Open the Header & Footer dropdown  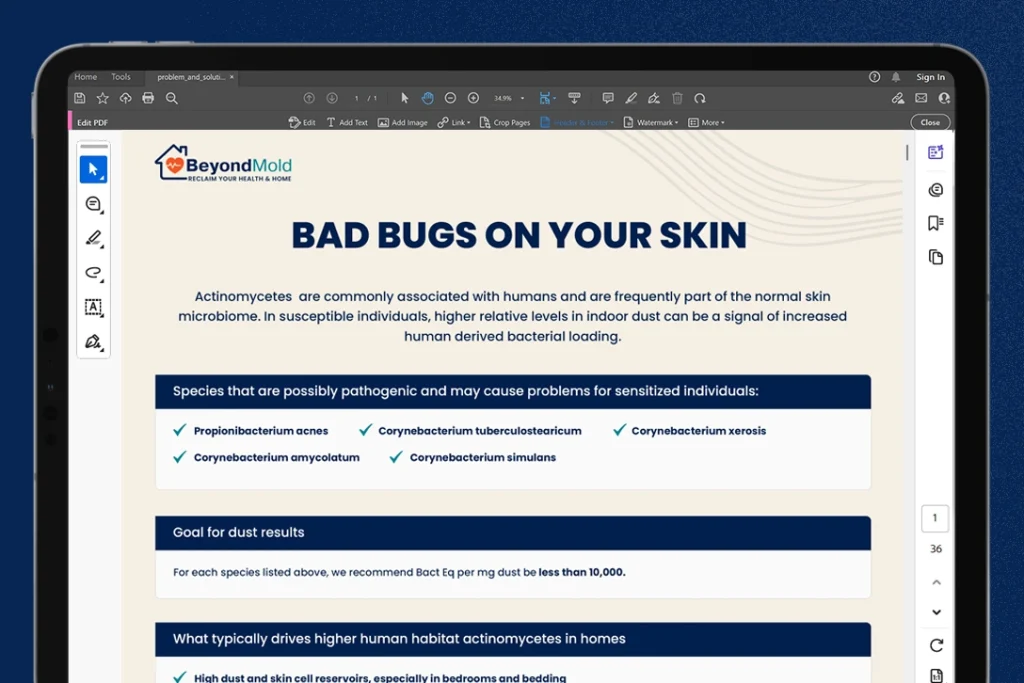(577, 122)
